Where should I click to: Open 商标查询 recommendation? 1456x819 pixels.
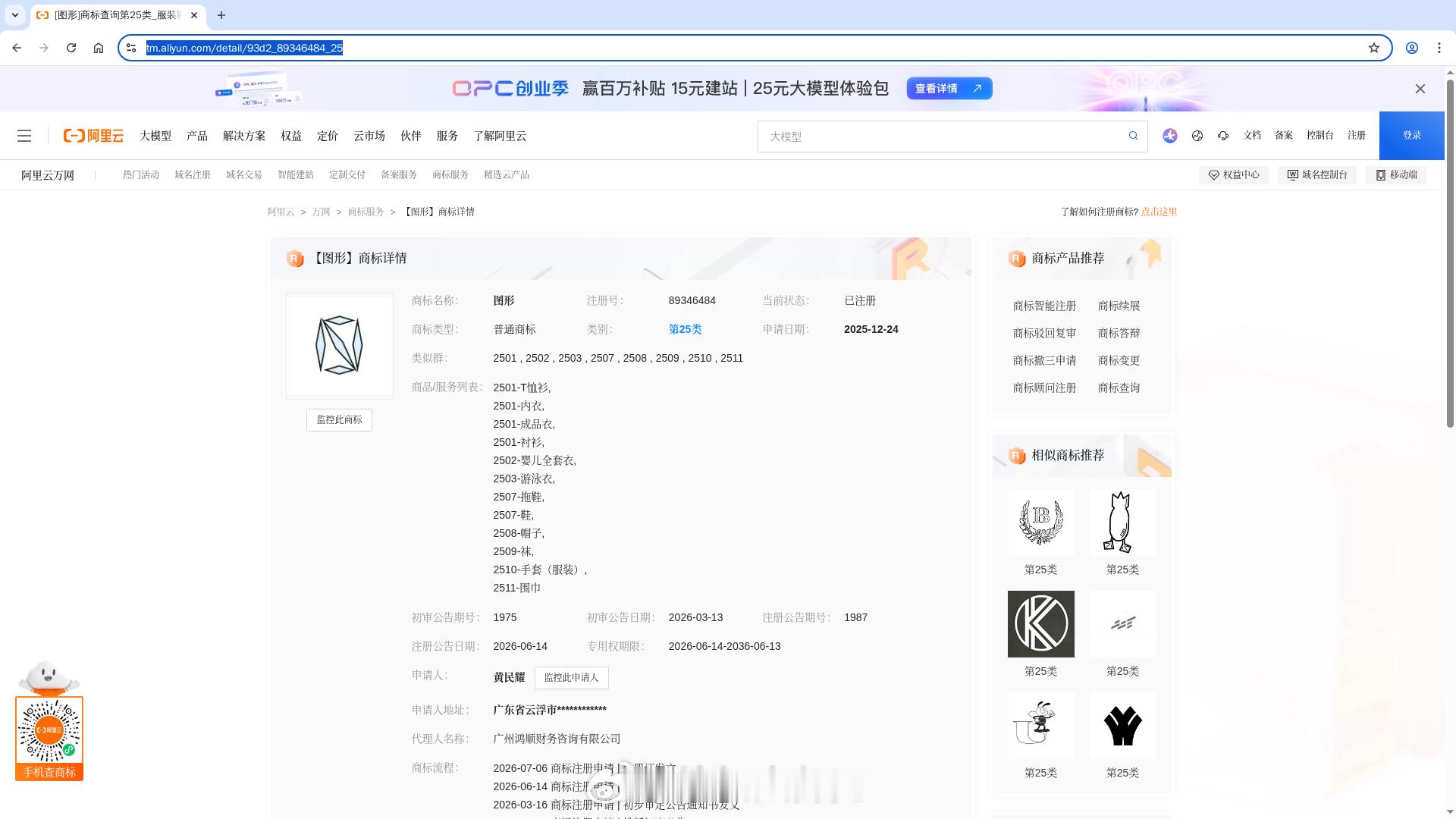point(1119,388)
